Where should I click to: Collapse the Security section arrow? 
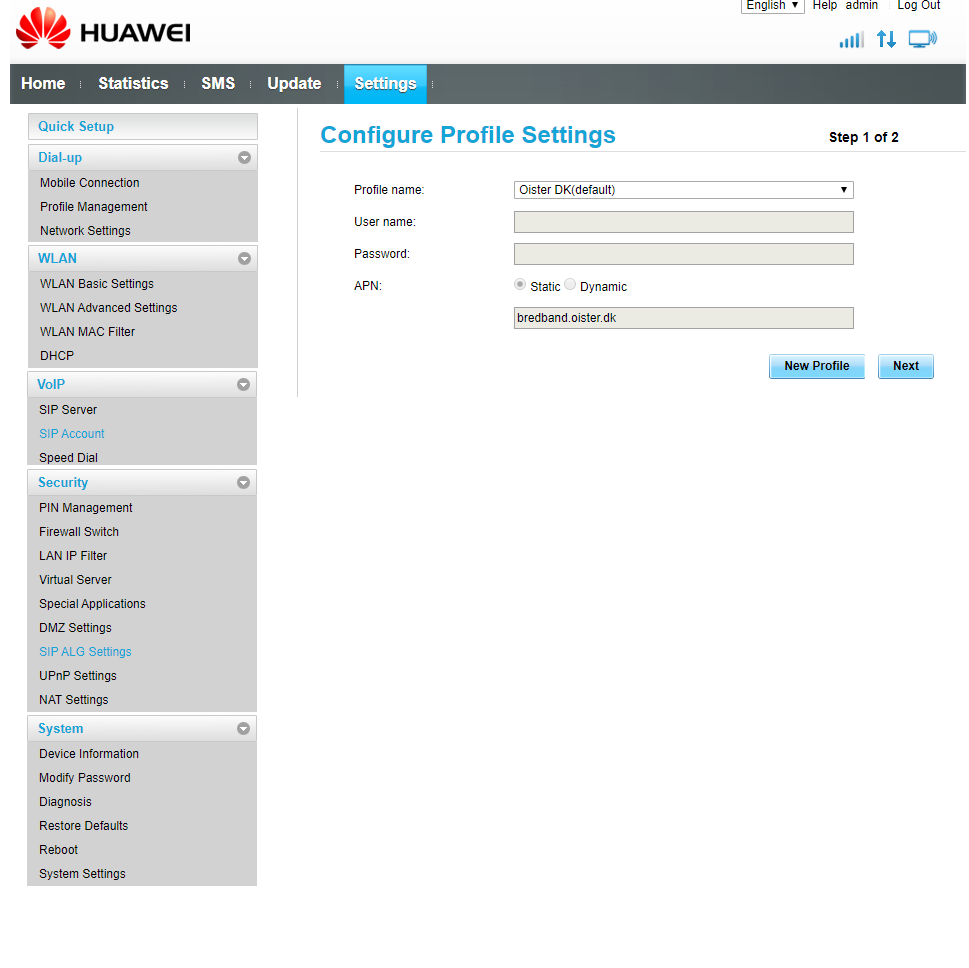(x=243, y=483)
